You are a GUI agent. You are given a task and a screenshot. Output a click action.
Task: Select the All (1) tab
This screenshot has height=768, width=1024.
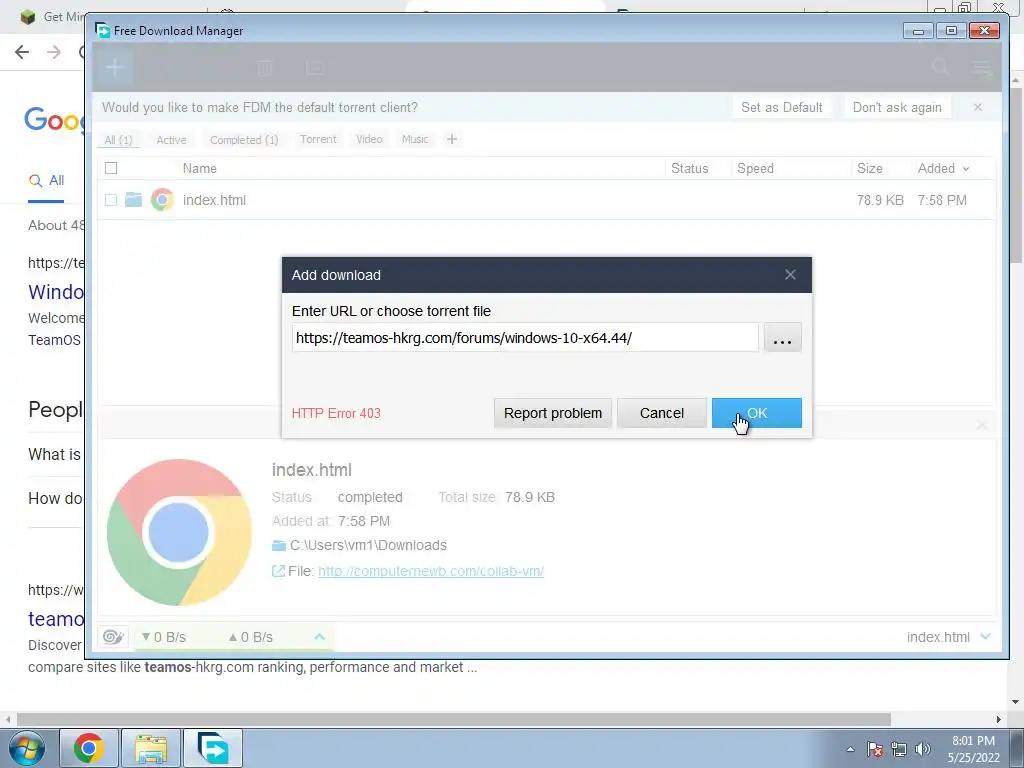(x=118, y=140)
